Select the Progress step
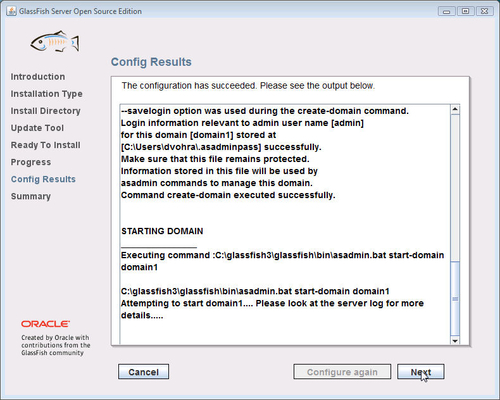Image resolution: width=500 pixels, height=400 pixels. click(x=31, y=162)
